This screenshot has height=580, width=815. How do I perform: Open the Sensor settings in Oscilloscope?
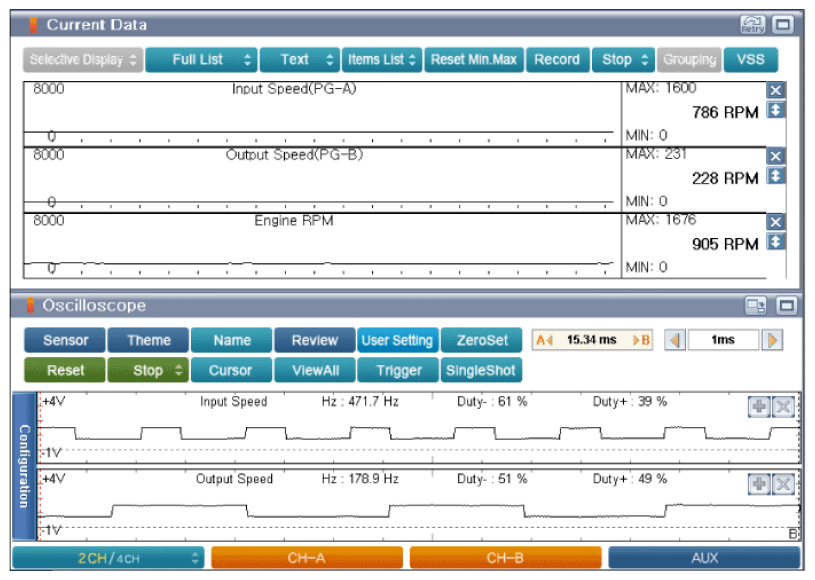[65, 340]
